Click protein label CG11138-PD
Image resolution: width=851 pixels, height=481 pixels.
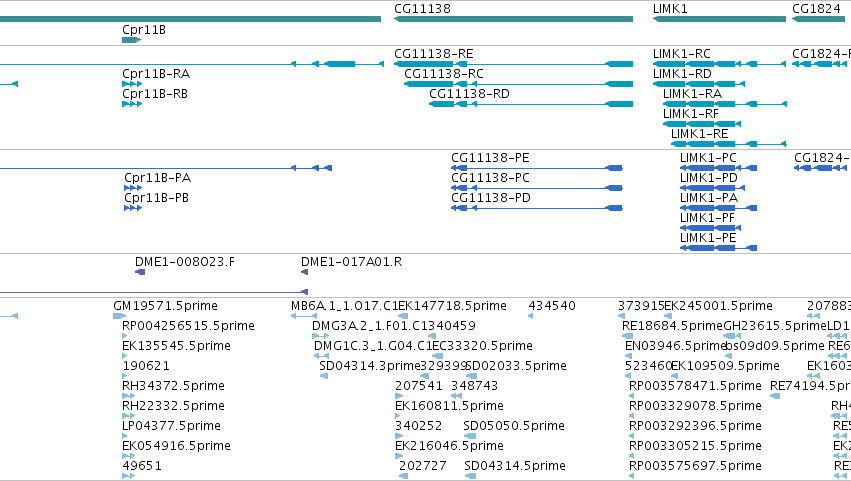[491, 198]
